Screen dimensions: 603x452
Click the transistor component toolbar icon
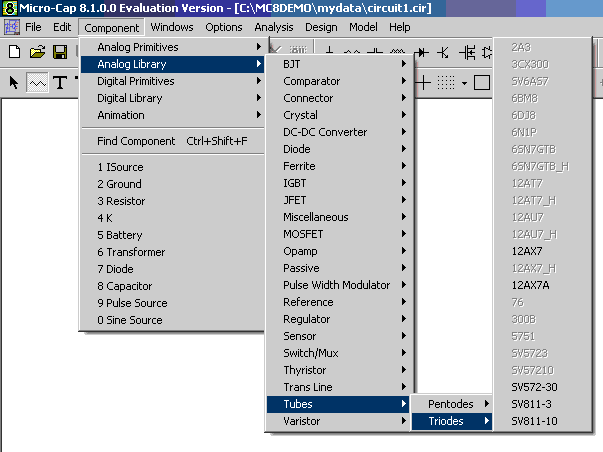pos(443,52)
